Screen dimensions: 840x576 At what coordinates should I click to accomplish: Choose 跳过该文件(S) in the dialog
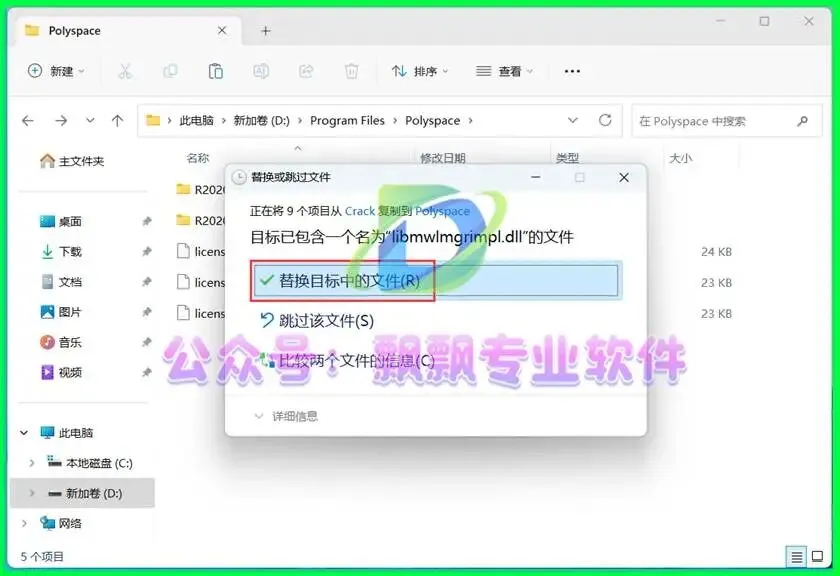tap(317, 321)
